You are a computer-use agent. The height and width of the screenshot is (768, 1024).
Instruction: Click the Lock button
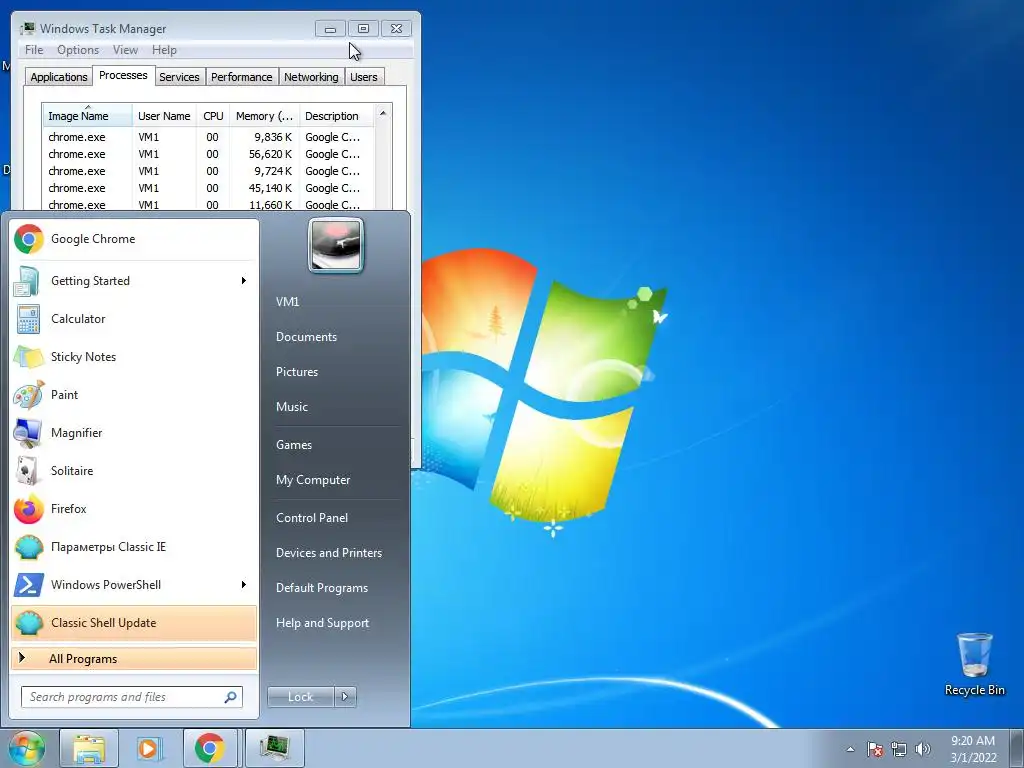point(300,697)
